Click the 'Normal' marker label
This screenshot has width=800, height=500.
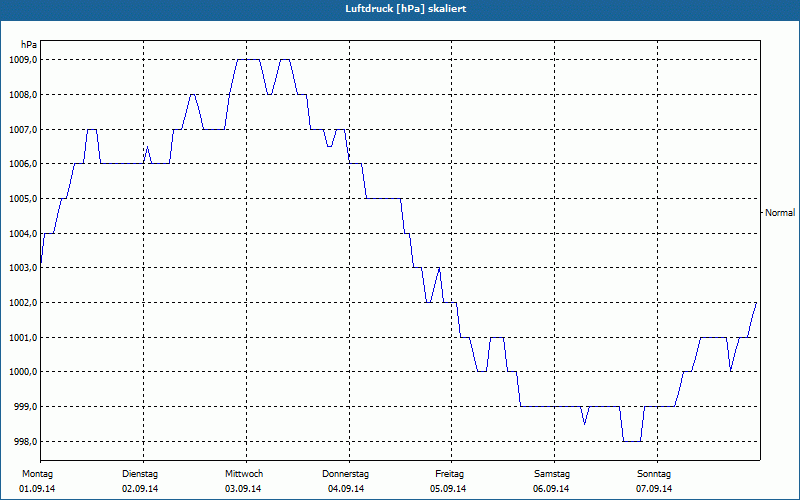(x=780, y=213)
